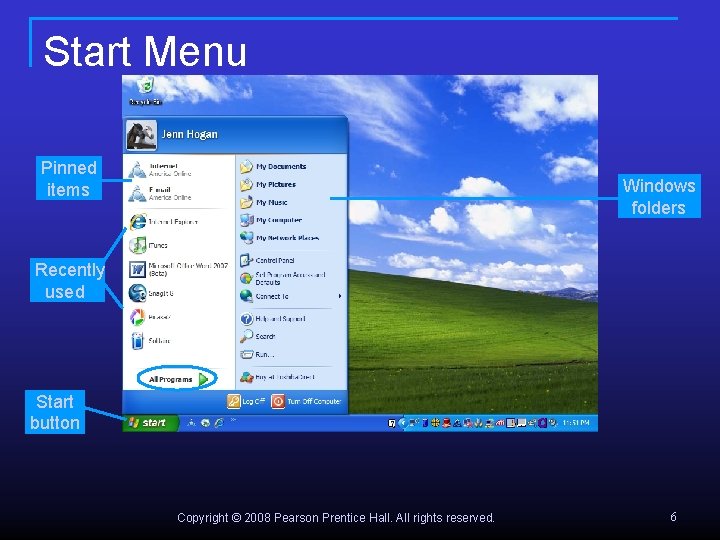Image resolution: width=720 pixels, height=540 pixels.
Task: Open My Network Places
Action: click(x=291, y=238)
